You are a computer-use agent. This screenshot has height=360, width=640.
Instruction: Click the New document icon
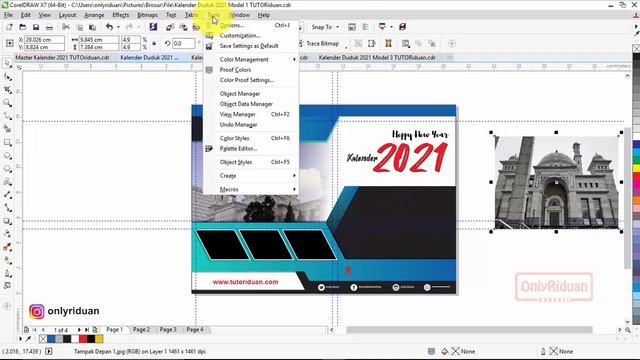(9, 27)
